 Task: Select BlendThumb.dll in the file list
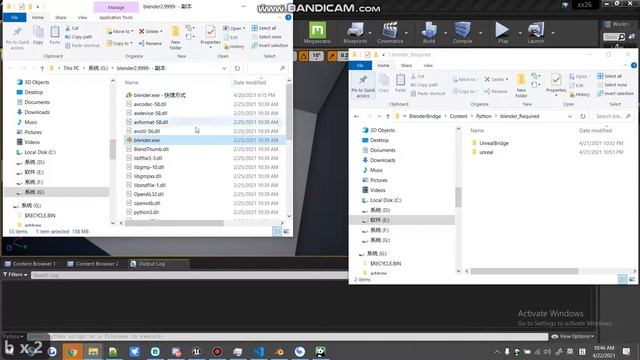(151, 149)
